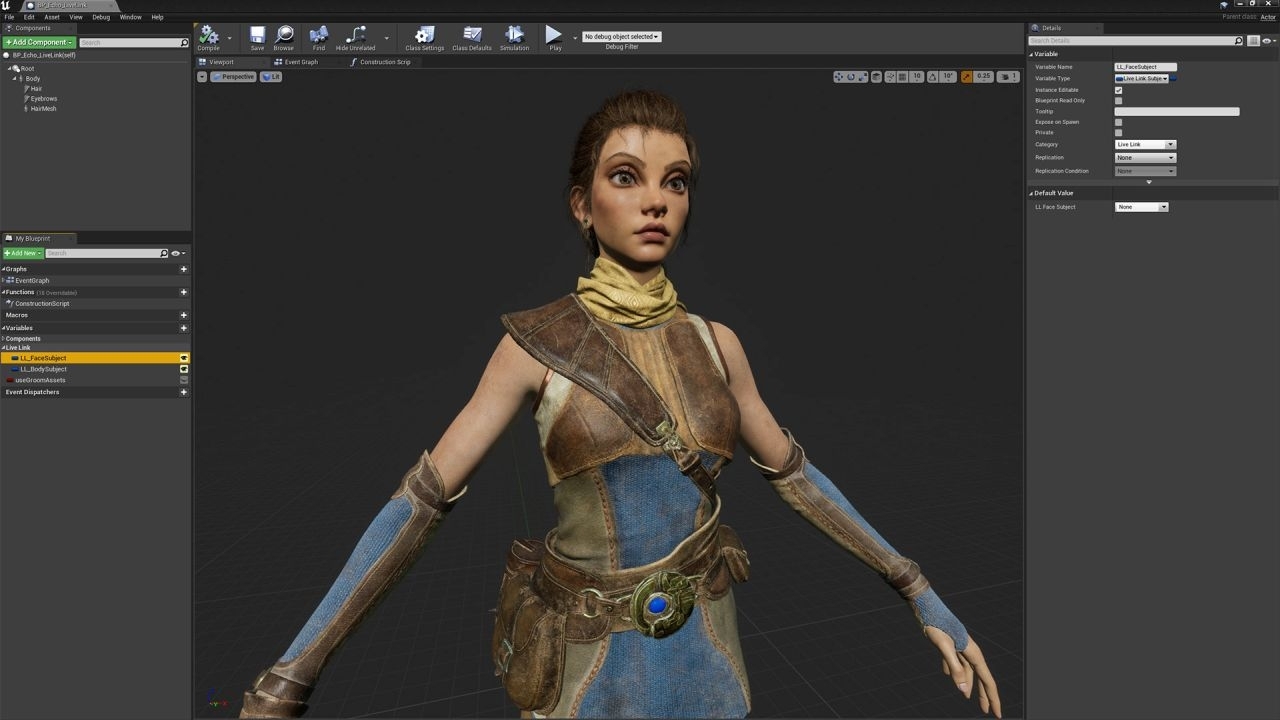This screenshot has width=1280, height=720.
Task: Open viewport options arrow menu
Action: 202,77
